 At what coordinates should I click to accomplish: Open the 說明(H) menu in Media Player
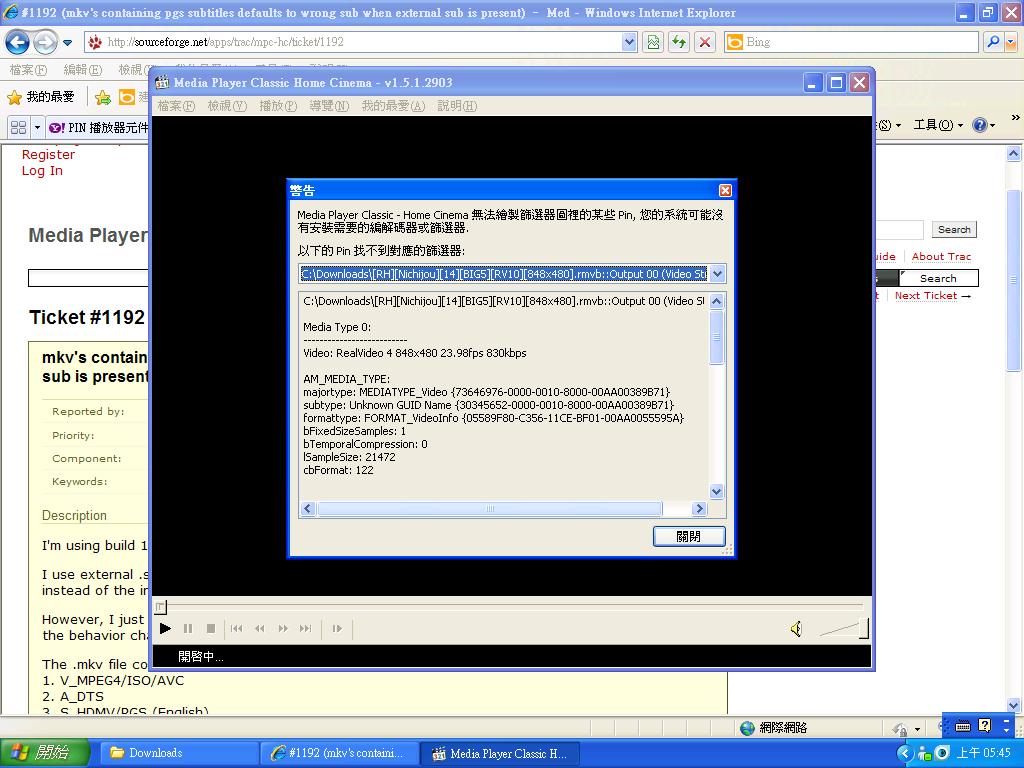[457, 106]
